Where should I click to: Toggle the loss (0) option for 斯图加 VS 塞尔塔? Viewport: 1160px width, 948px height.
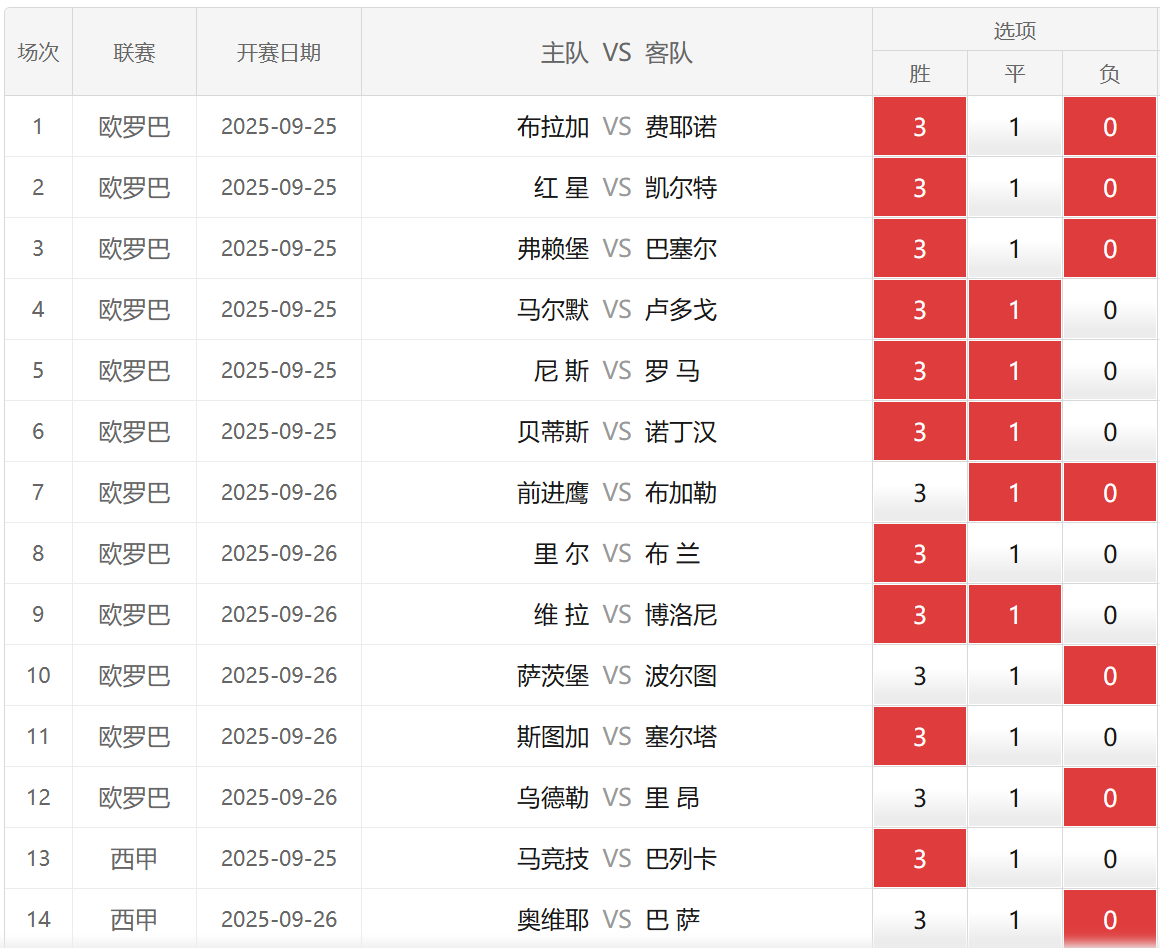(x=1109, y=737)
